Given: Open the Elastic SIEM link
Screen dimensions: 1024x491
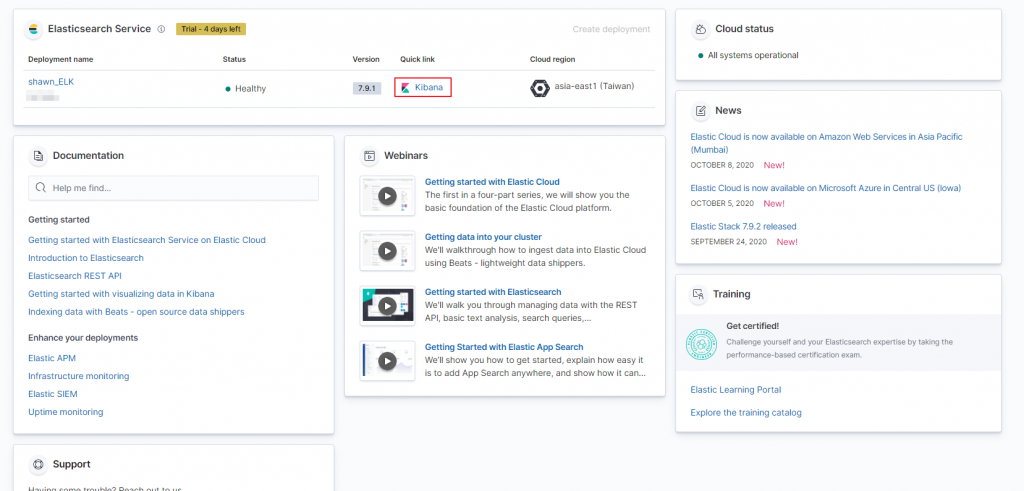Looking at the screenshot, I should click(53, 394).
